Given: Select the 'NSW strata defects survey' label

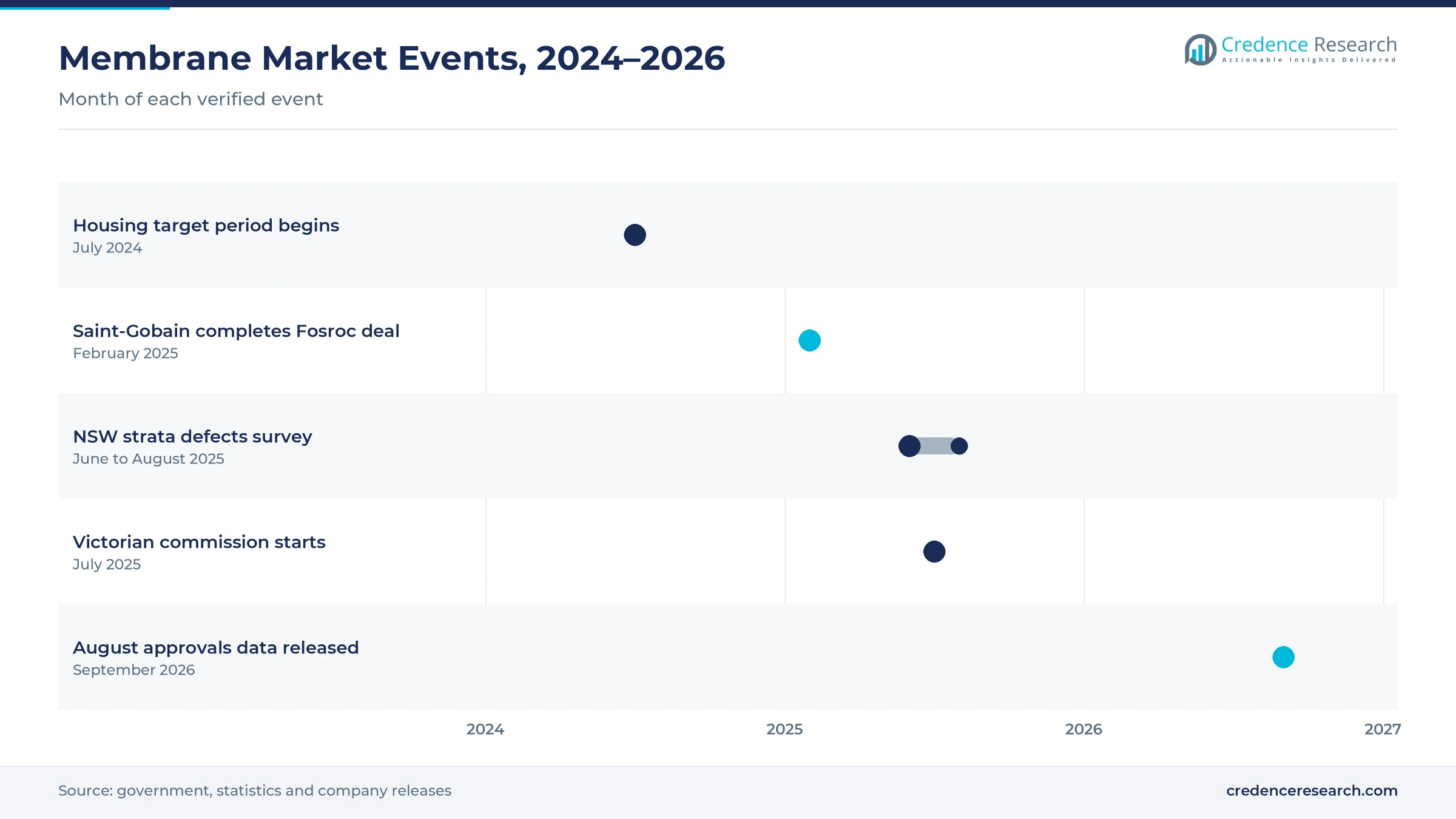Looking at the screenshot, I should click(x=192, y=436).
